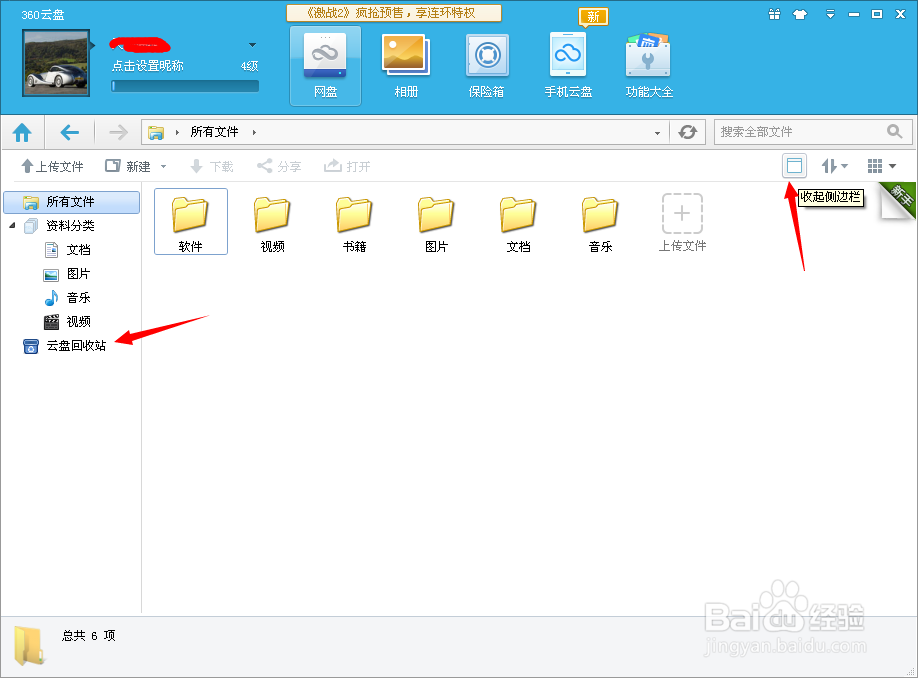Click the search magnifier icon
The width and height of the screenshot is (918, 678).
(x=894, y=132)
